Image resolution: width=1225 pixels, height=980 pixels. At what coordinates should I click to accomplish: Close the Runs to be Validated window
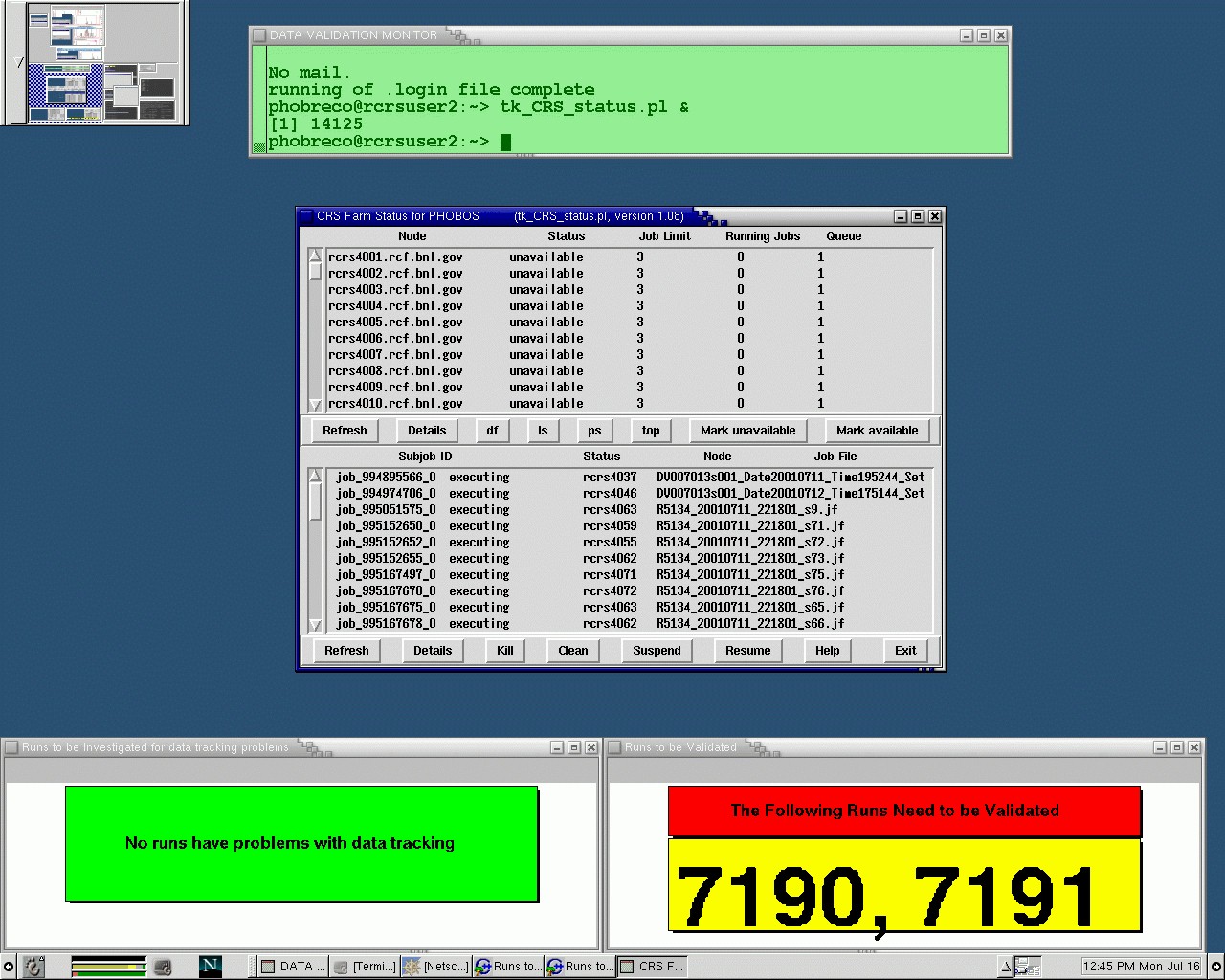click(x=1193, y=747)
